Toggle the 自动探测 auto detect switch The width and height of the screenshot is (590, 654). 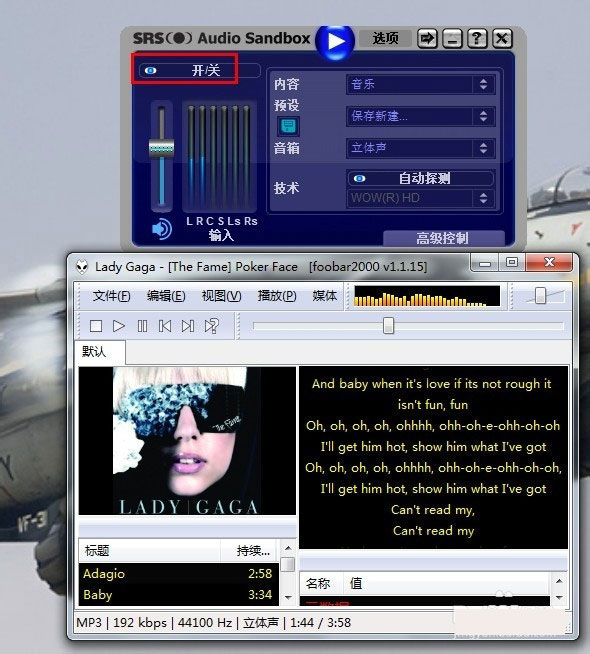click(x=421, y=179)
